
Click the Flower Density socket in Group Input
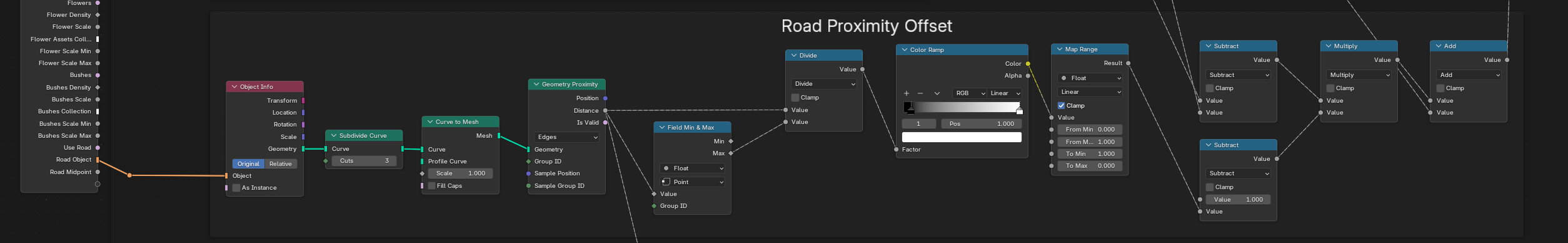click(98, 15)
